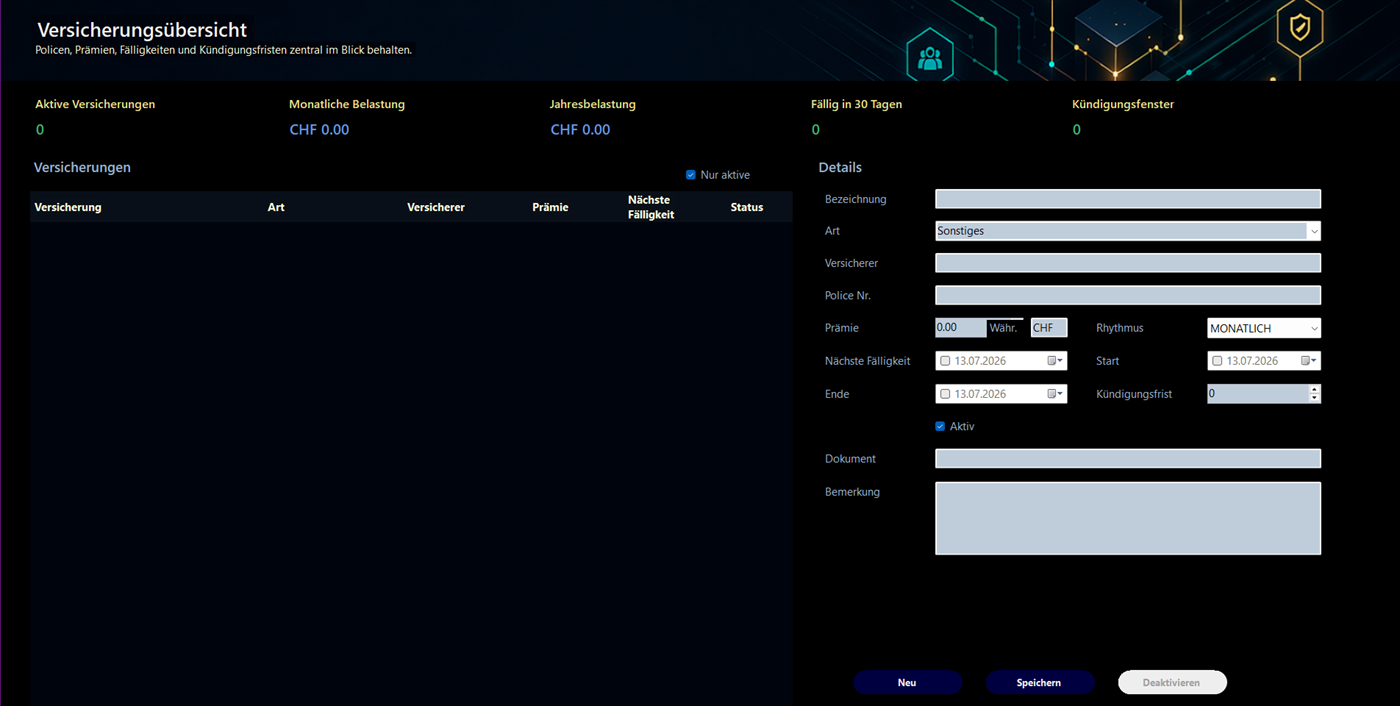Viewport: 1400px width, 706px height.
Task: Click into the Bezeichnung input field
Action: (1128, 199)
